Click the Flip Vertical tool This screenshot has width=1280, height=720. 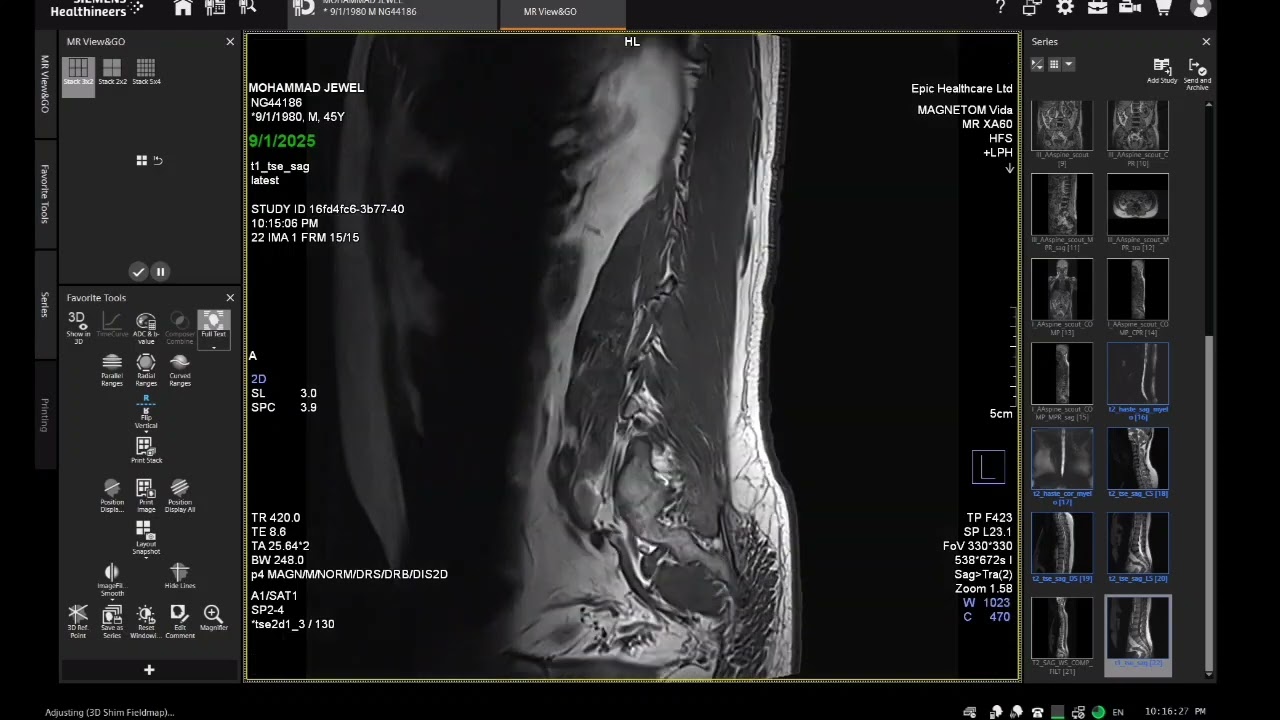pos(146,412)
